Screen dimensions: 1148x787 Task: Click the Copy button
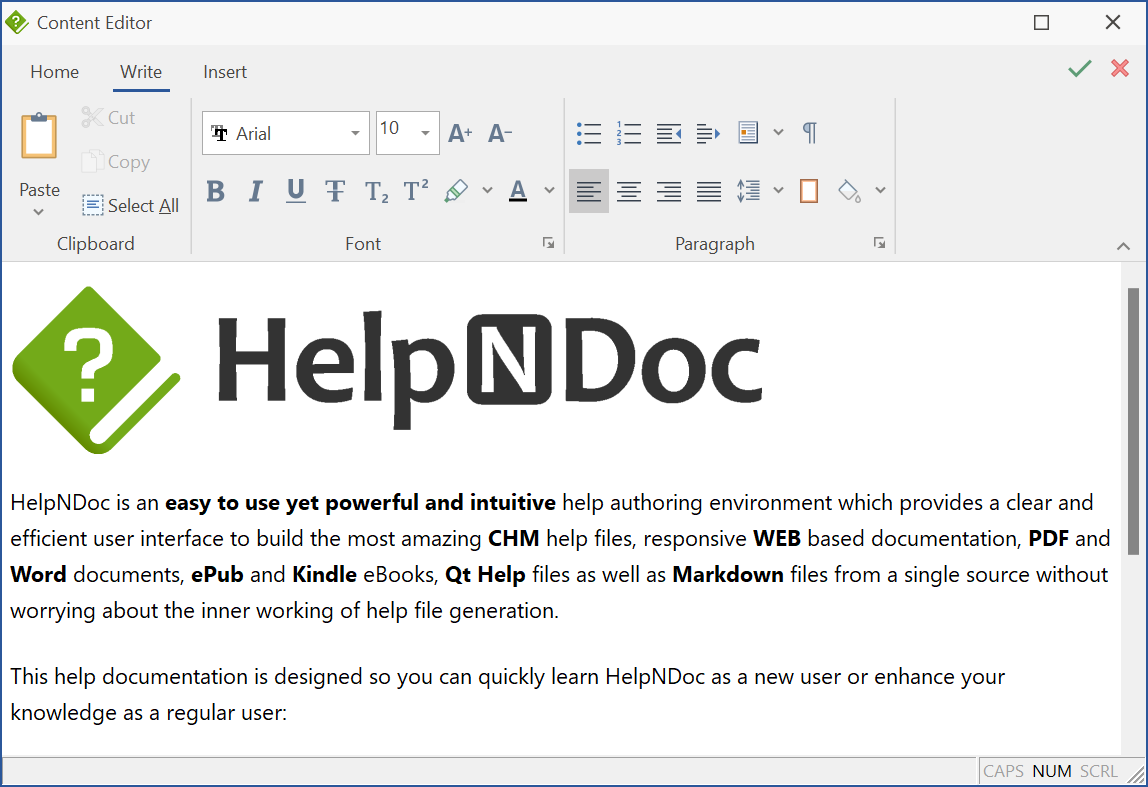pos(116,162)
